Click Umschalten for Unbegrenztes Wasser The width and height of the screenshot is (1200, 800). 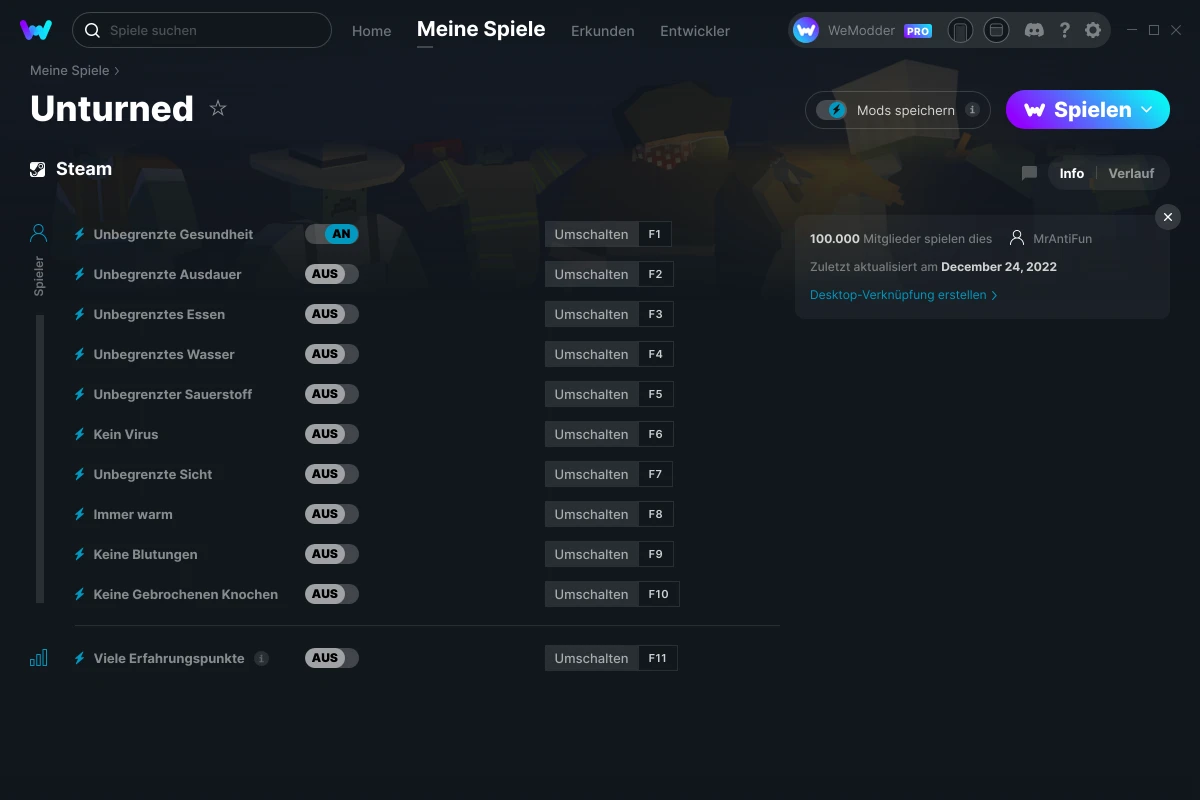(x=592, y=354)
